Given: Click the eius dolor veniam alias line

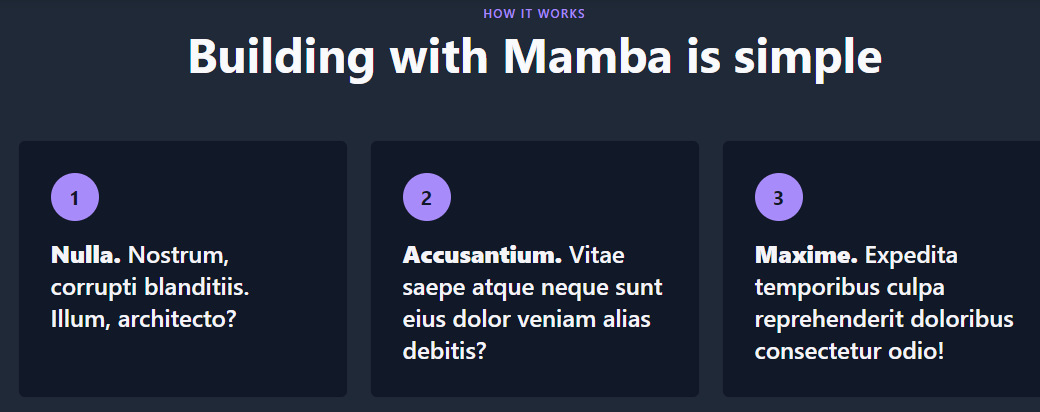Looking at the screenshot, I should [526, 319].
